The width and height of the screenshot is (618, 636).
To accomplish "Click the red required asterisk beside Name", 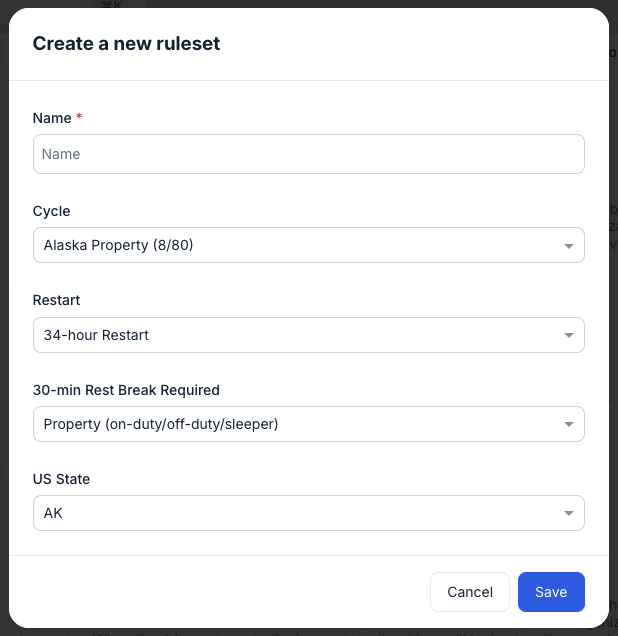I will pyautogui.click(x=79, y=118).
